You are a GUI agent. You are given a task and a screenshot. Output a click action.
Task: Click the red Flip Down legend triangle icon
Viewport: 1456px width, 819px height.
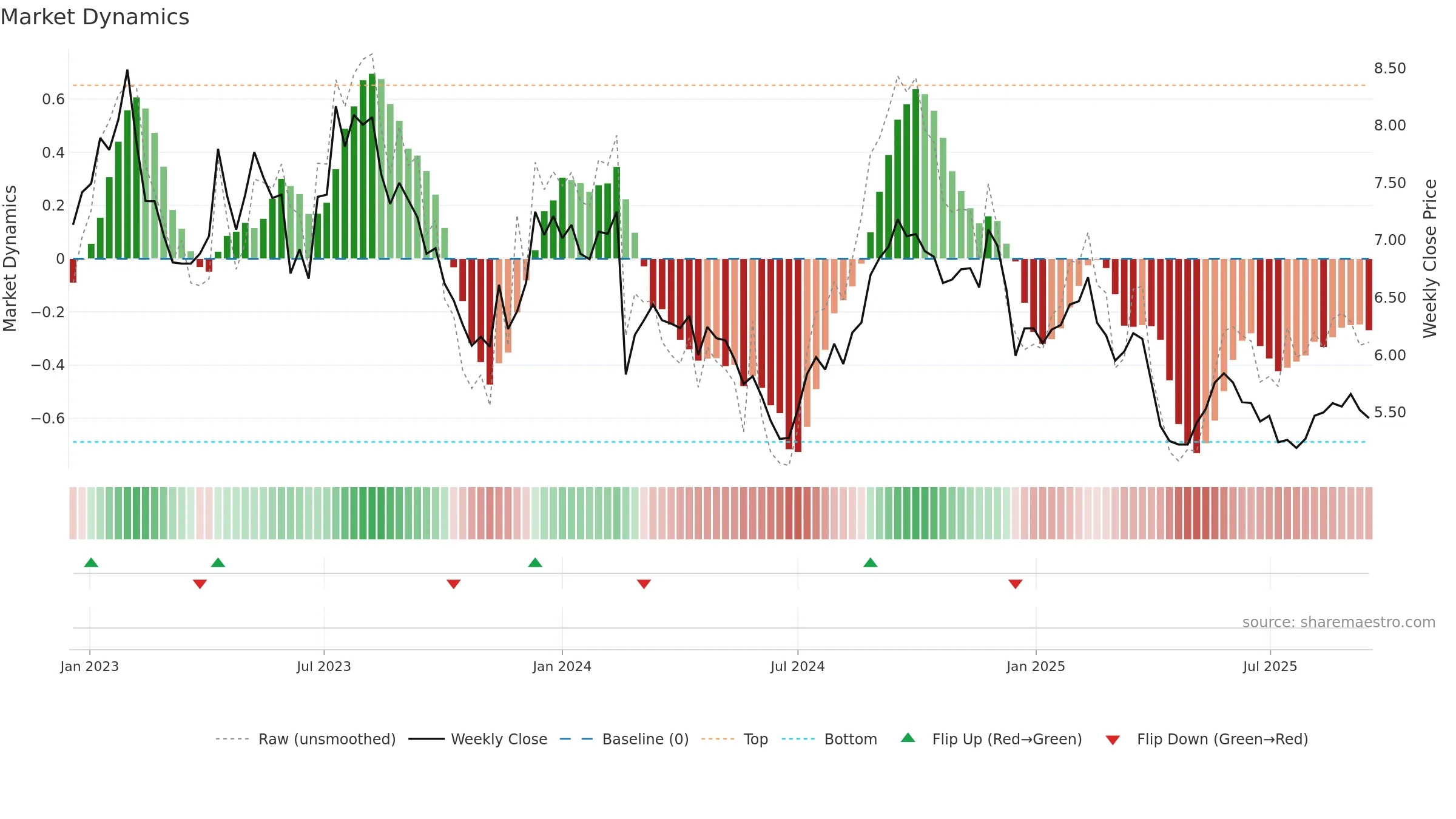tap(1113, 740)
